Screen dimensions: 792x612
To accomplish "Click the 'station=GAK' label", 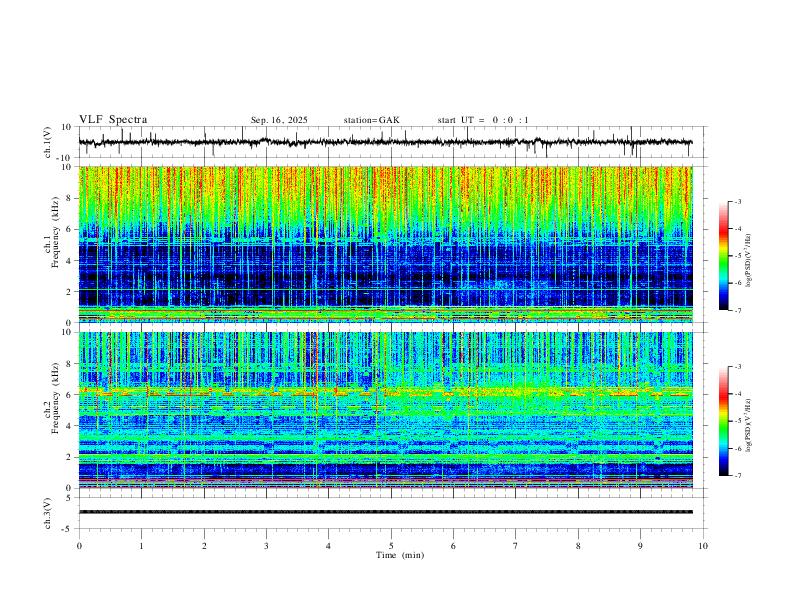I will click(x=371, y=120).
